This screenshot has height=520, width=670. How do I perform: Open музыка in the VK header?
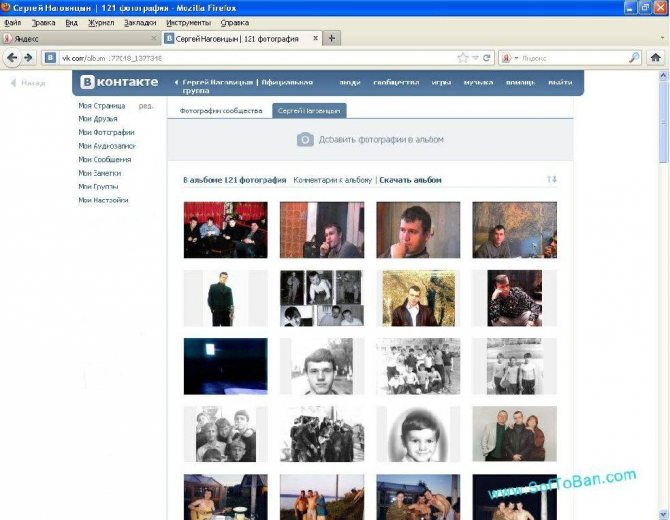coord(478,82)
